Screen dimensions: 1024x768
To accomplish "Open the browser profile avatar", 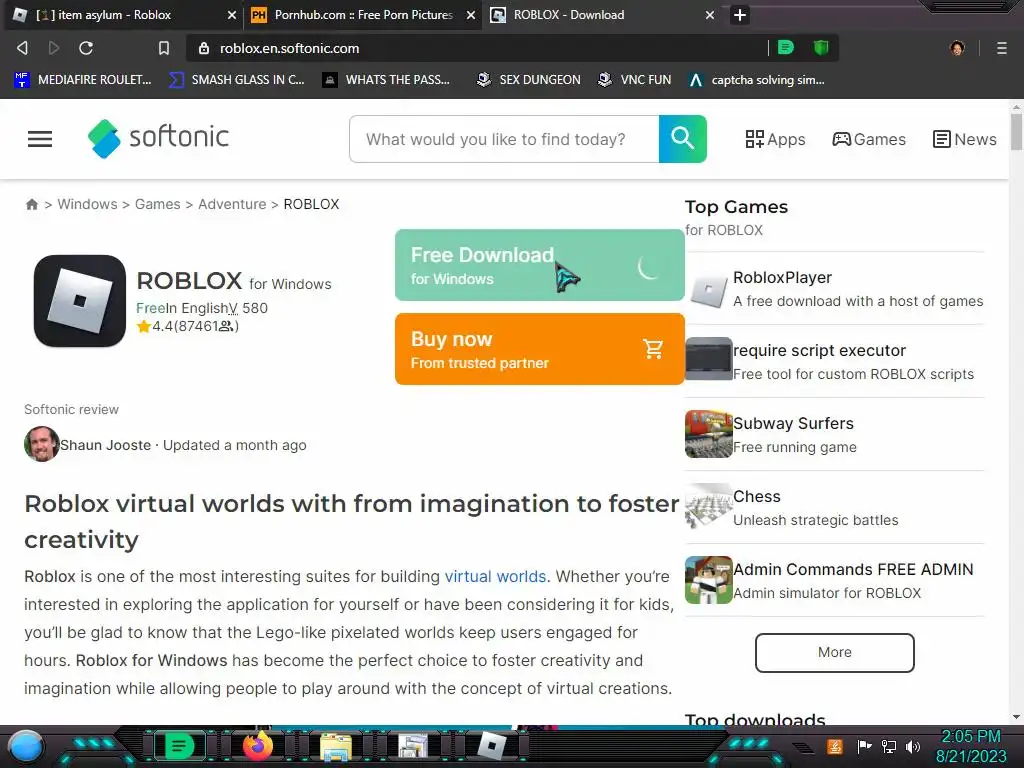I will click(957, 48).
